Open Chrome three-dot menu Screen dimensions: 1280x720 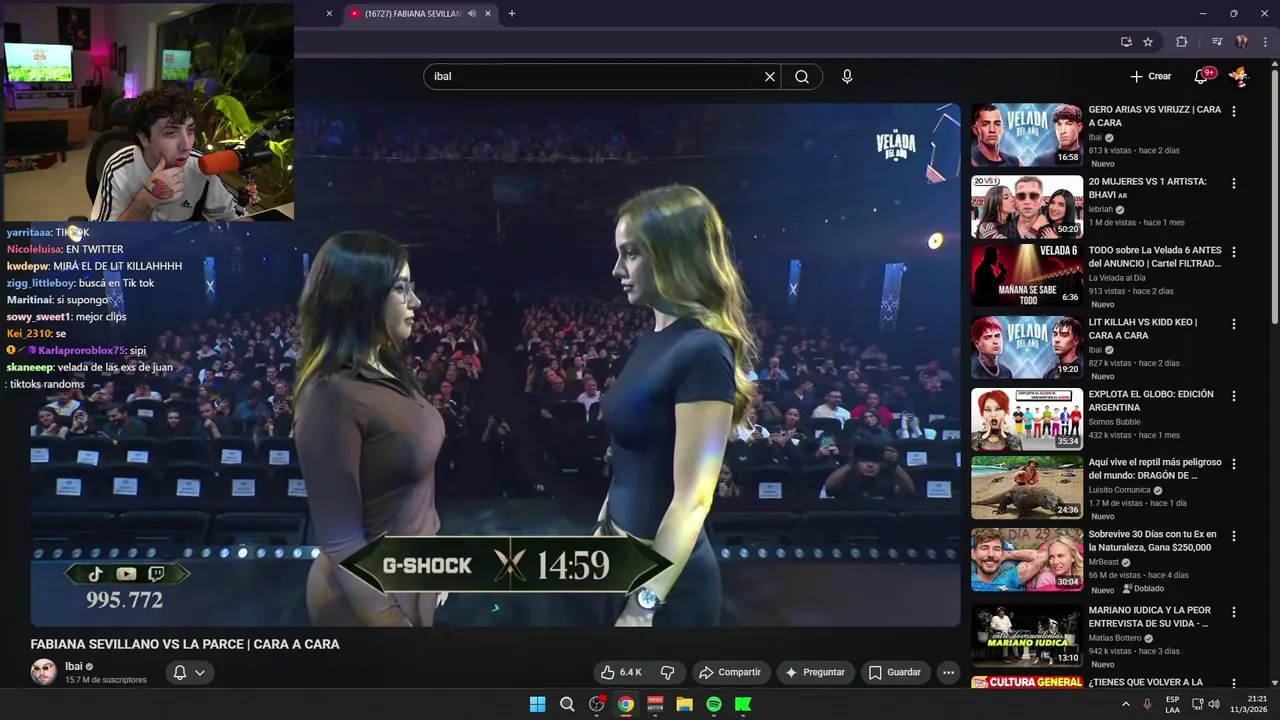pyautogui.click(x=1263, y=42)
